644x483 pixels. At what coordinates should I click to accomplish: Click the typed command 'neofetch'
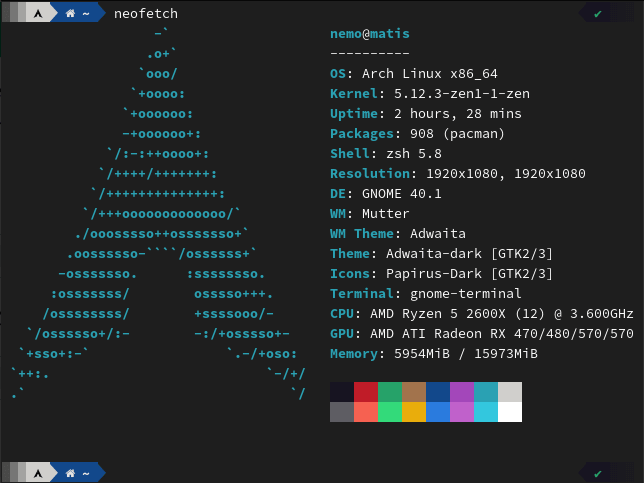tap(146, 14)
